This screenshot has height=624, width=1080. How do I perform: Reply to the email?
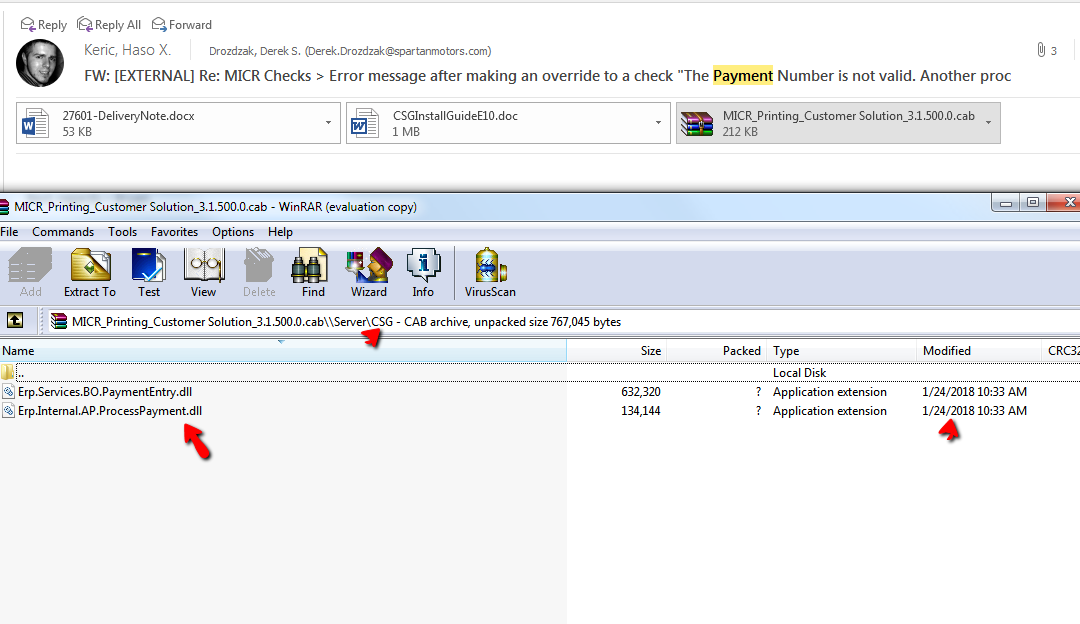coord(43,25)
